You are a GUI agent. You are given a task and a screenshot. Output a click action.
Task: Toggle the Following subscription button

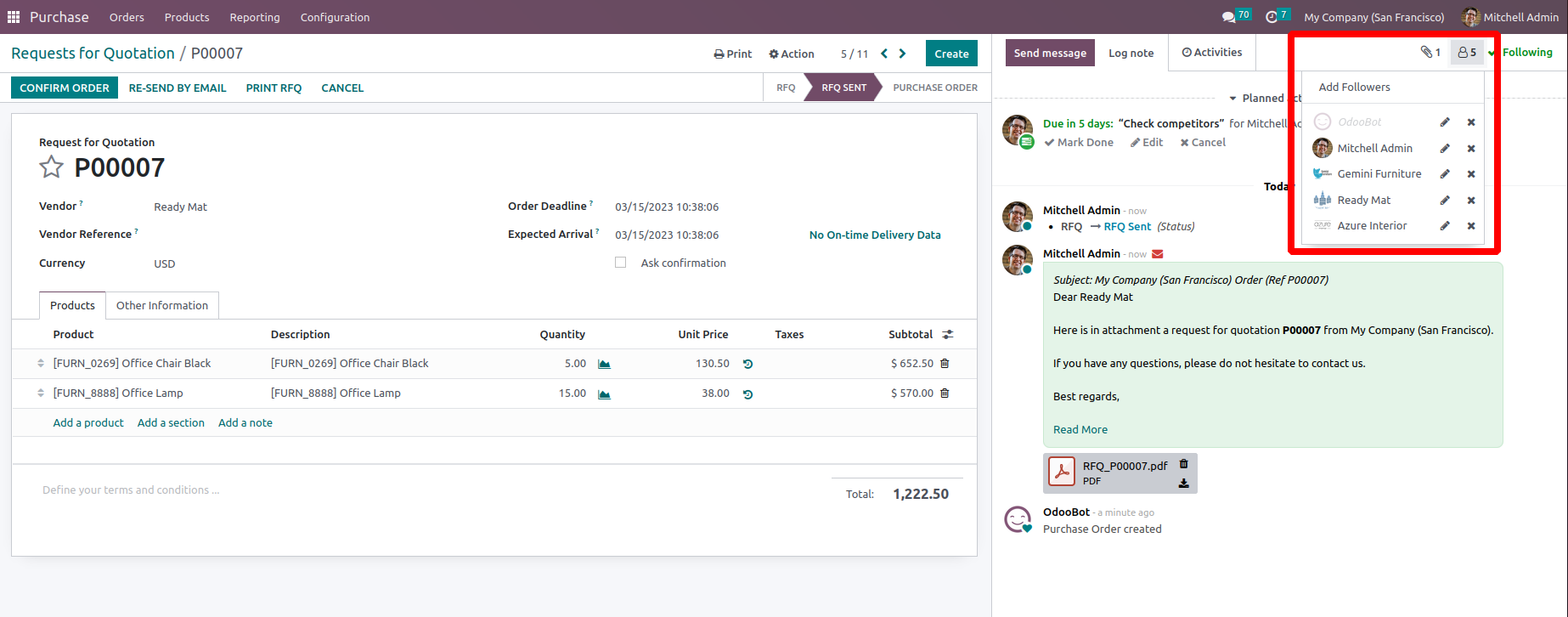coord(1520,53)
